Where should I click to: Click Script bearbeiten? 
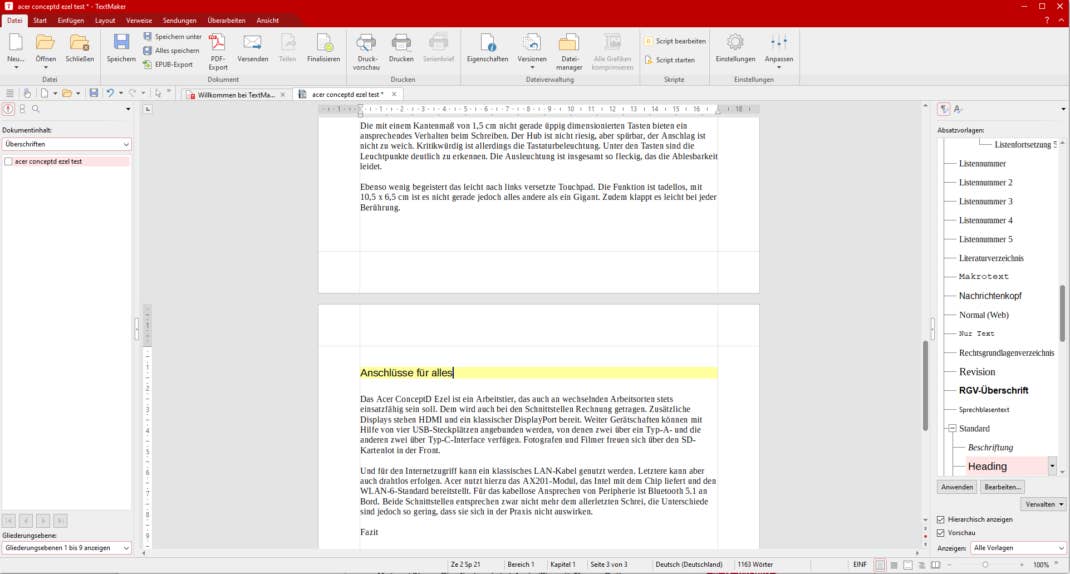[675, 41]
